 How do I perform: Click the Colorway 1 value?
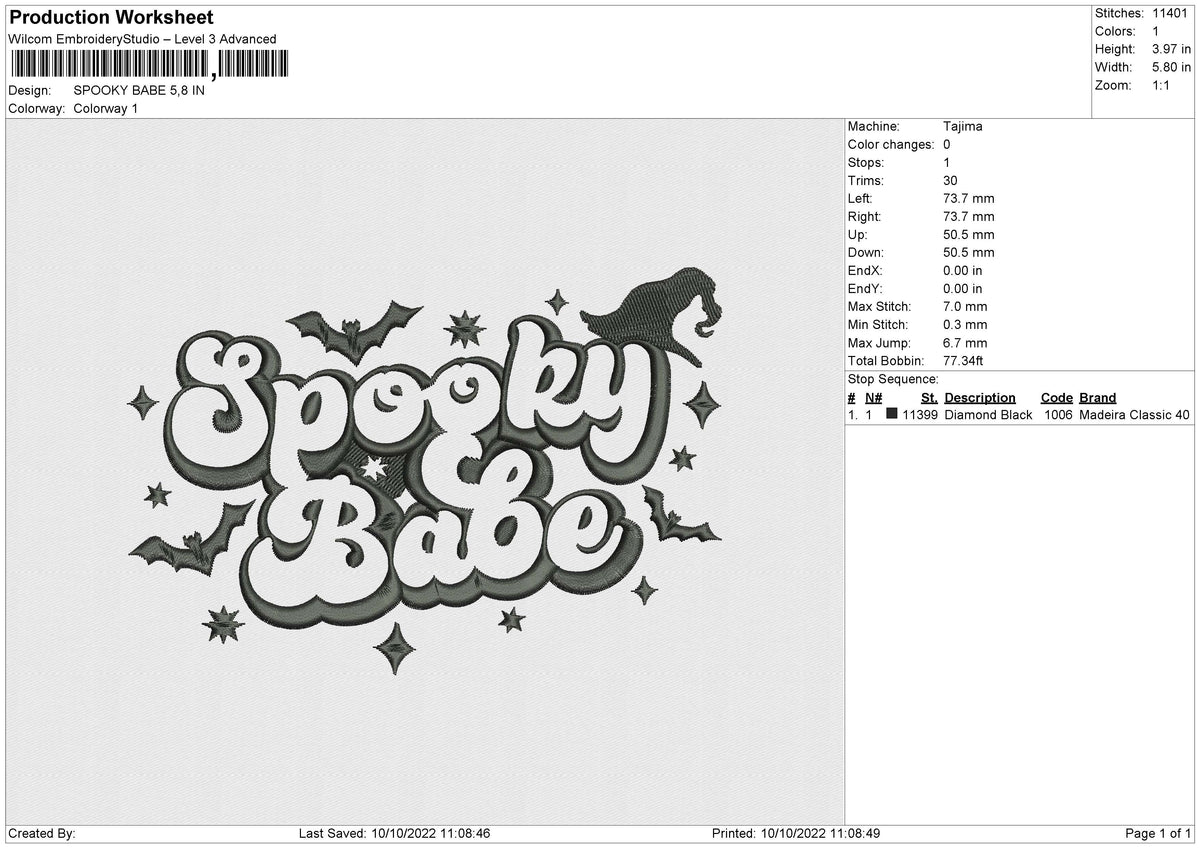point(106,108)
